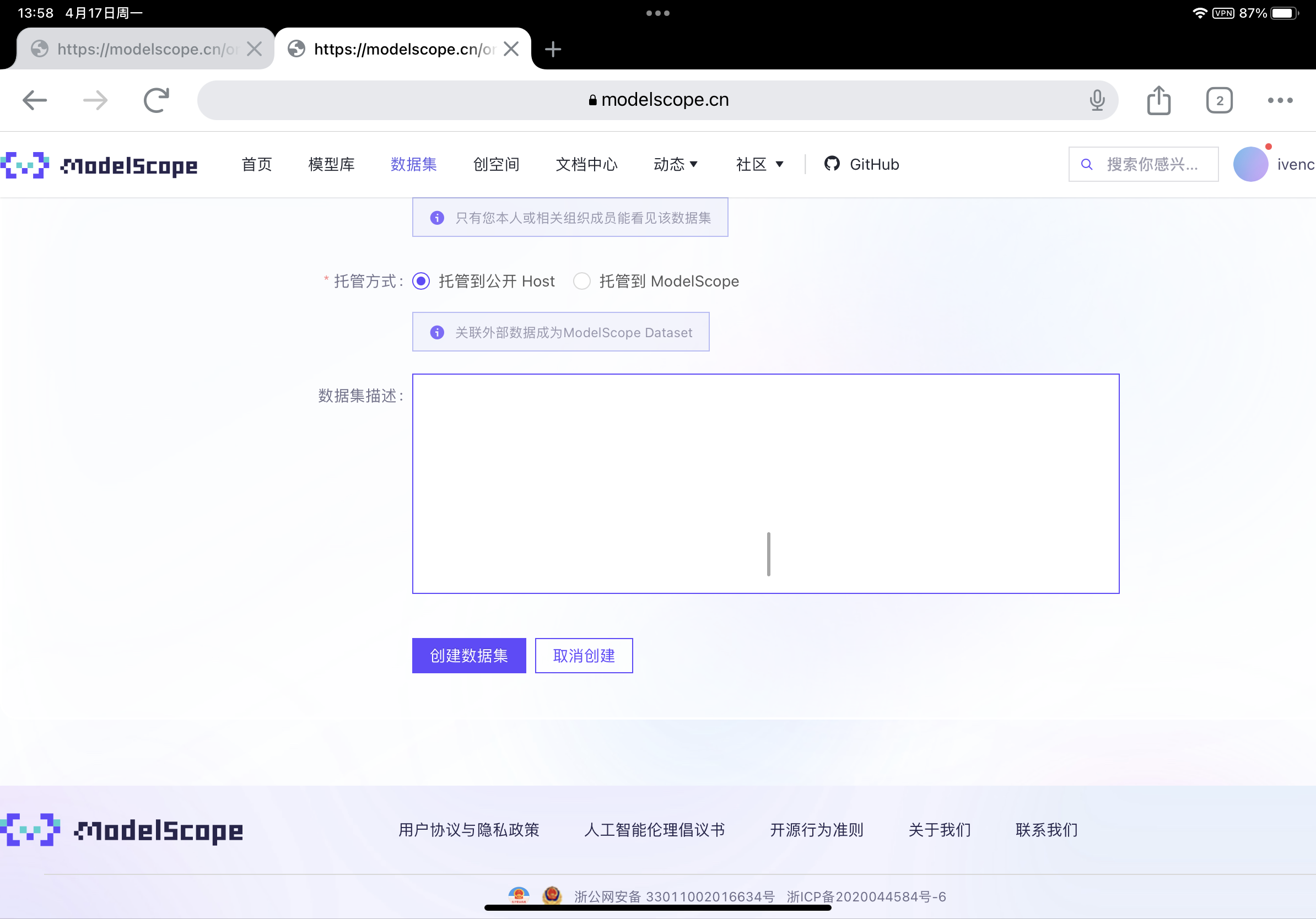Screen dimensions: 1316x919
Task: Switch to the 创空间 navigation item
Action: [x=496, y=164]
